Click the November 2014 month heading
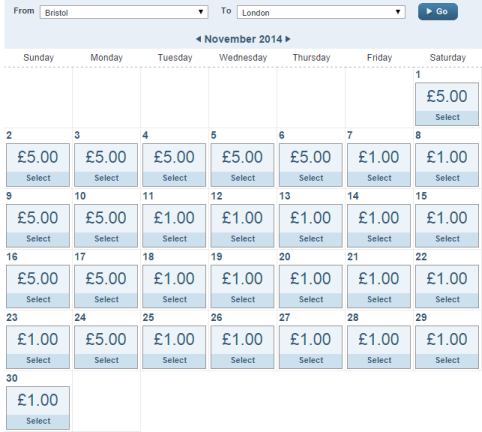 coord(243,39)
